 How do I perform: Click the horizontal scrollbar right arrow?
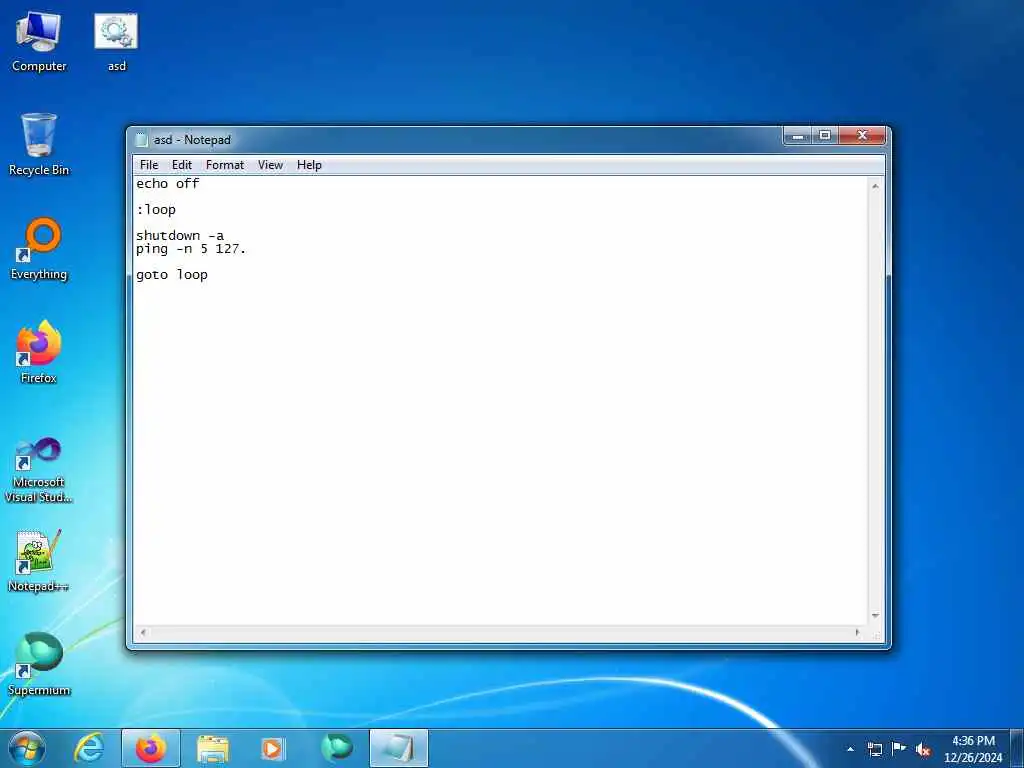point(857,632)
